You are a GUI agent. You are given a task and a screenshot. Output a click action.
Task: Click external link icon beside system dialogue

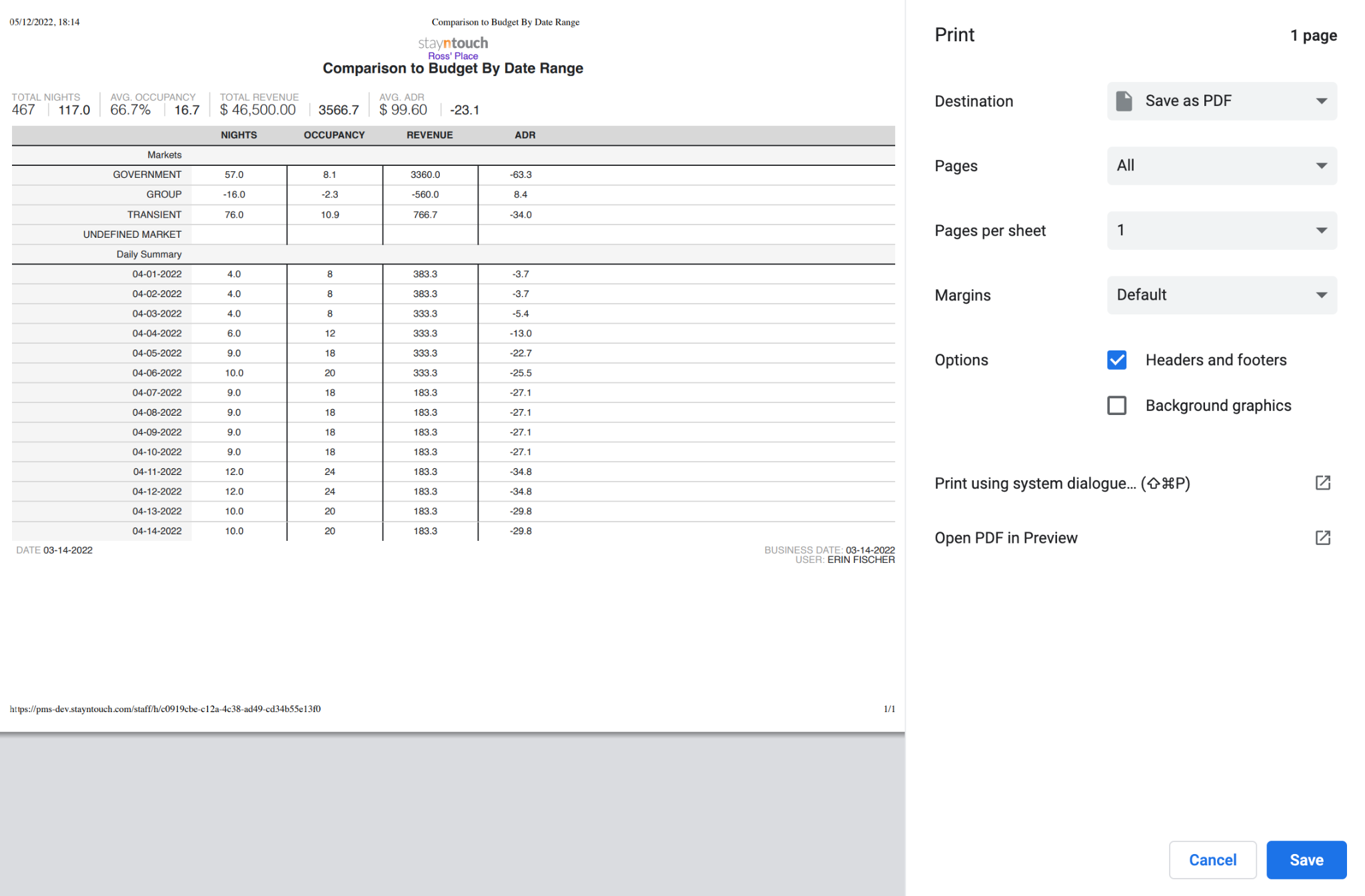click(x=1322, y=483)
